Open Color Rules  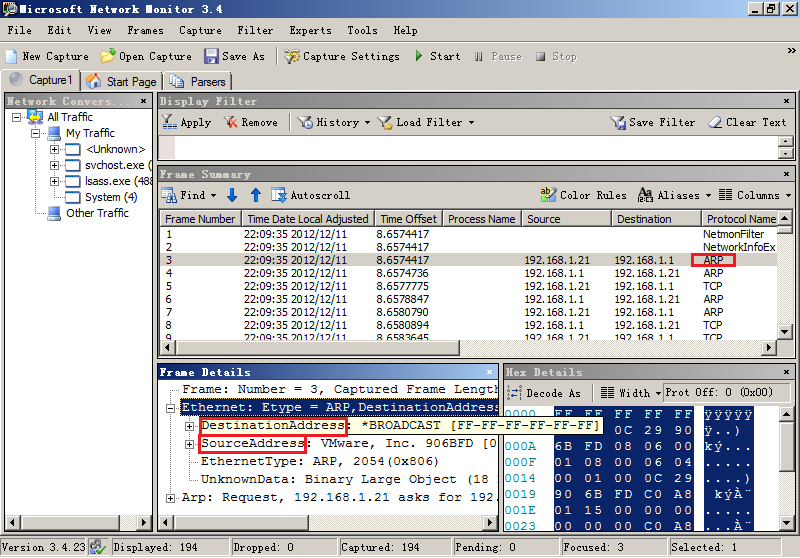click(584, 195)
